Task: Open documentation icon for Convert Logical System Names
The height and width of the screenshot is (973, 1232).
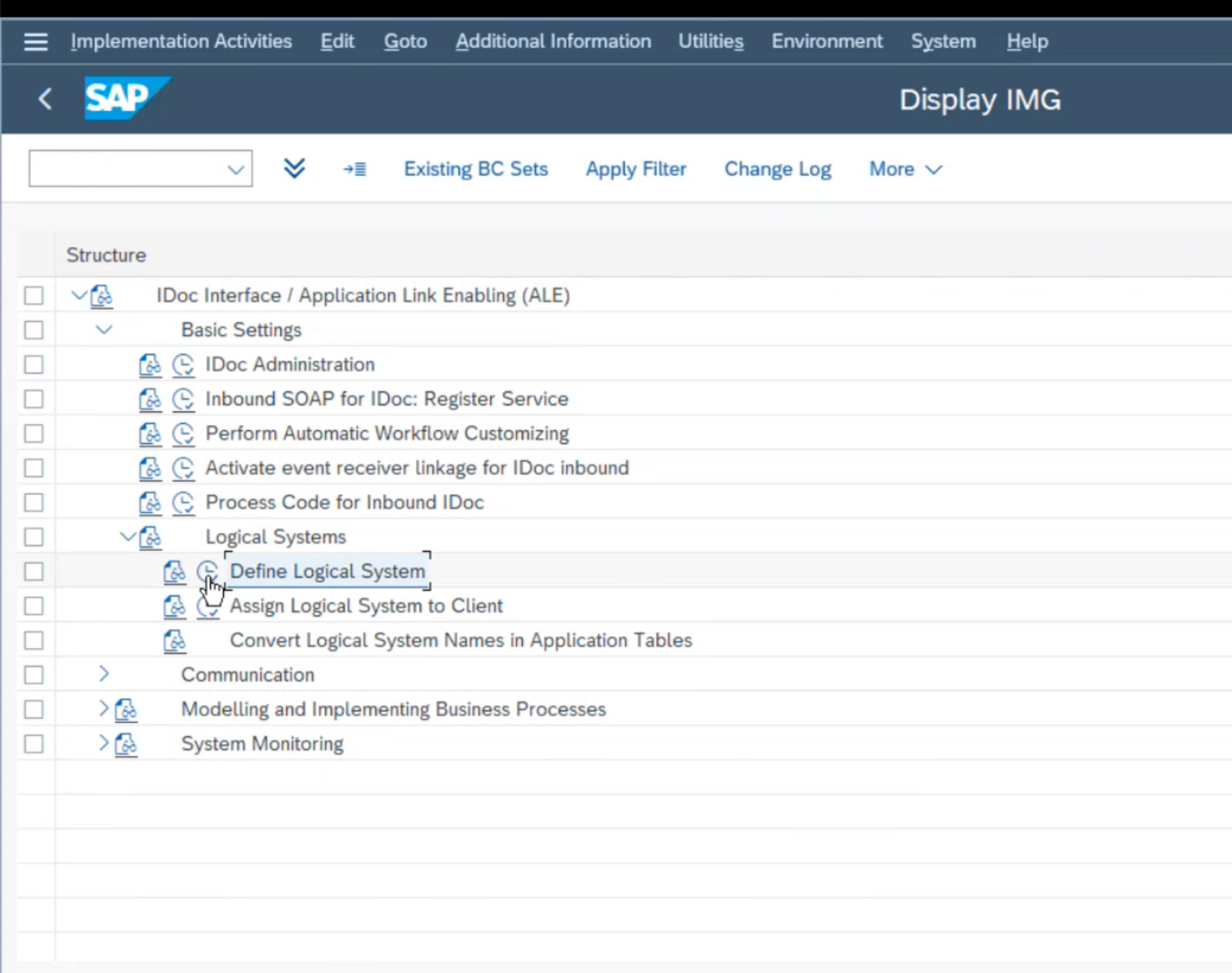Action: pyautogui.click(x=175, y=640)
